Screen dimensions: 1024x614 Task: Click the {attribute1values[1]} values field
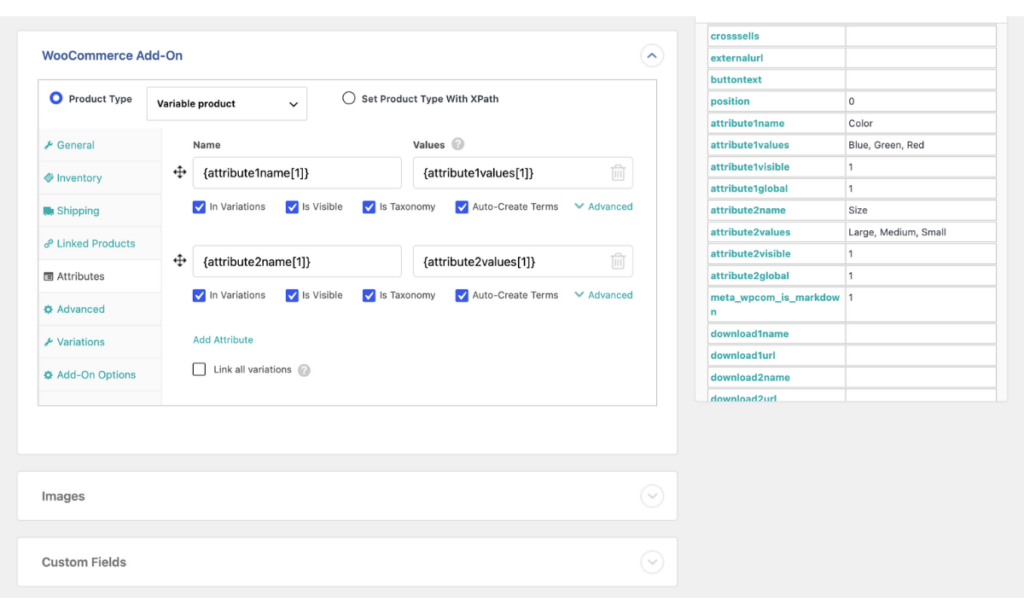522,172
